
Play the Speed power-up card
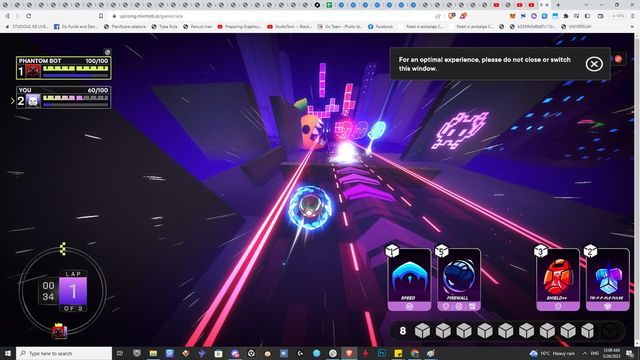click(409, 280)
